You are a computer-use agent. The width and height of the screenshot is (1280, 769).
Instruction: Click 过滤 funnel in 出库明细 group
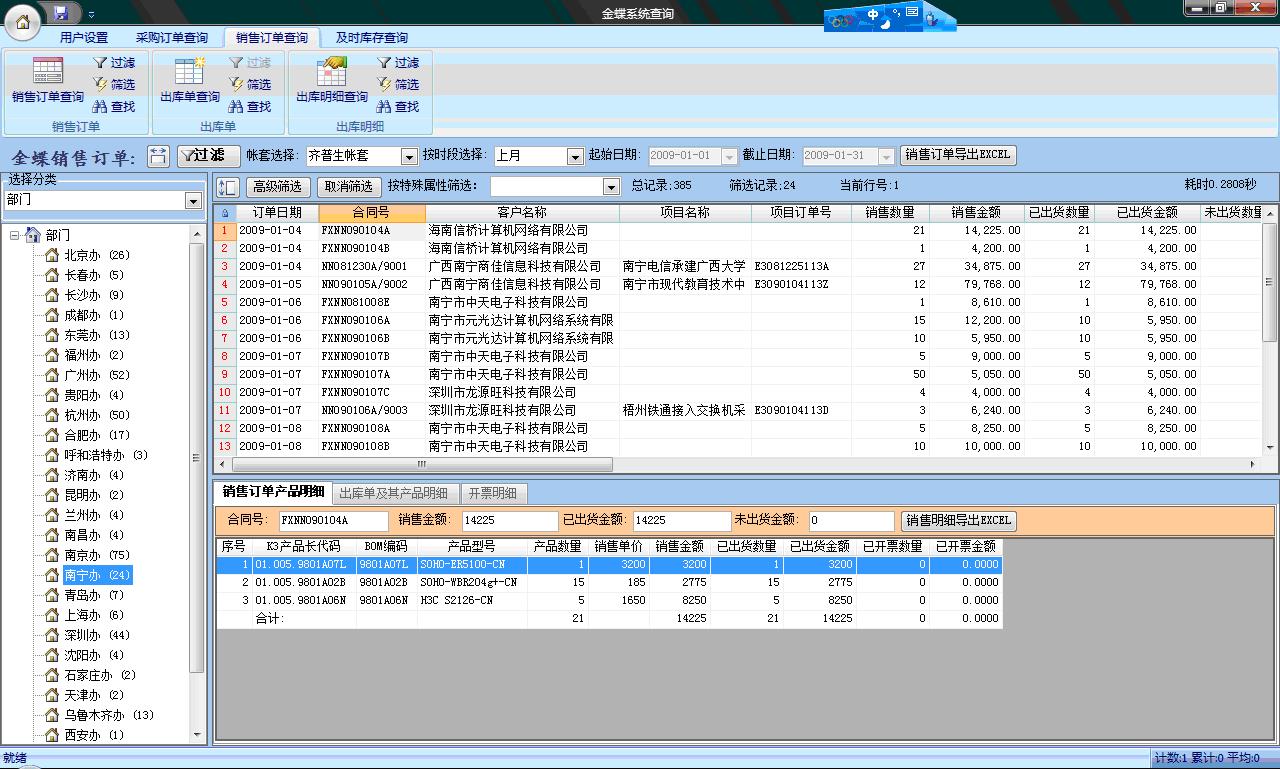pyautogui.click(x=398, y=62)
